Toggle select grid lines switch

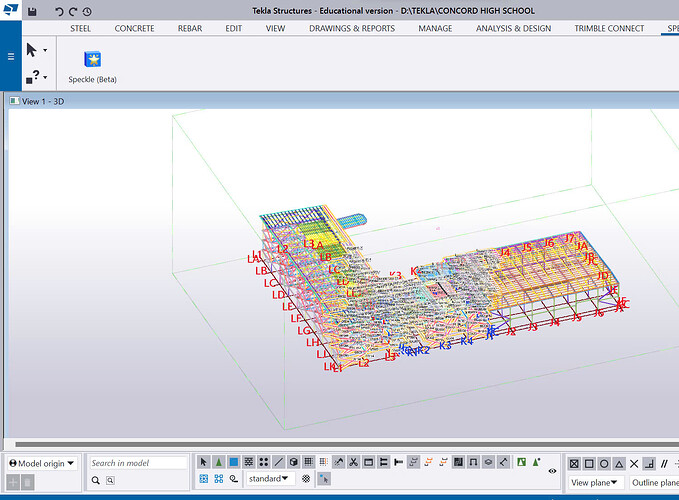(323, 462)
